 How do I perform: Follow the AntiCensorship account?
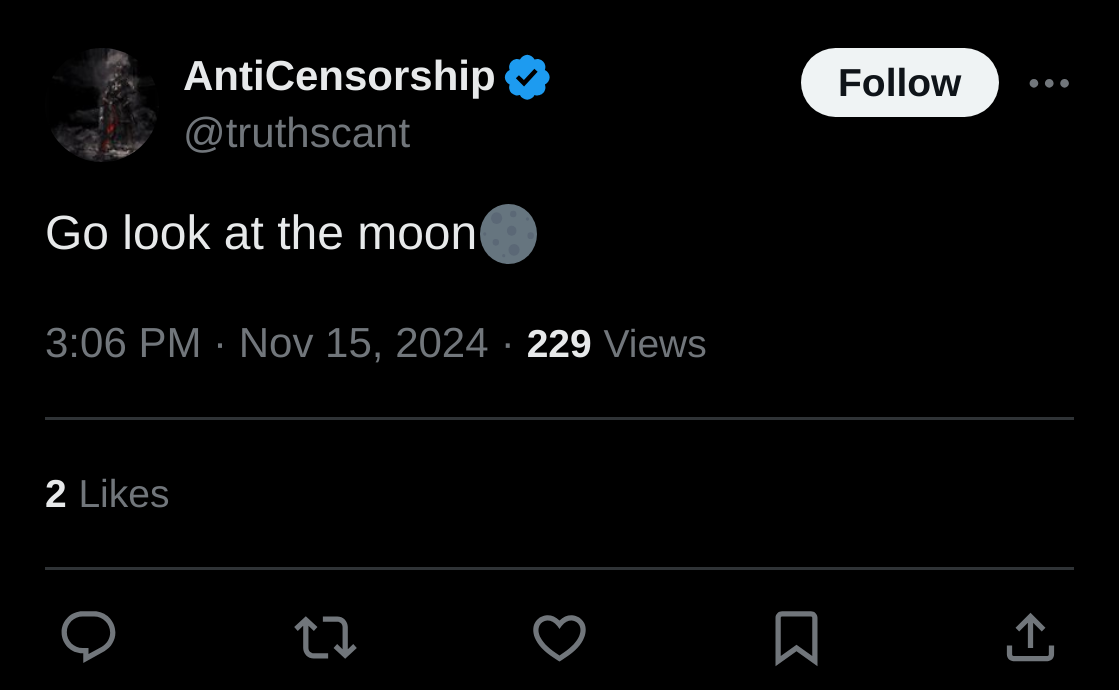[x=899, y=83]
